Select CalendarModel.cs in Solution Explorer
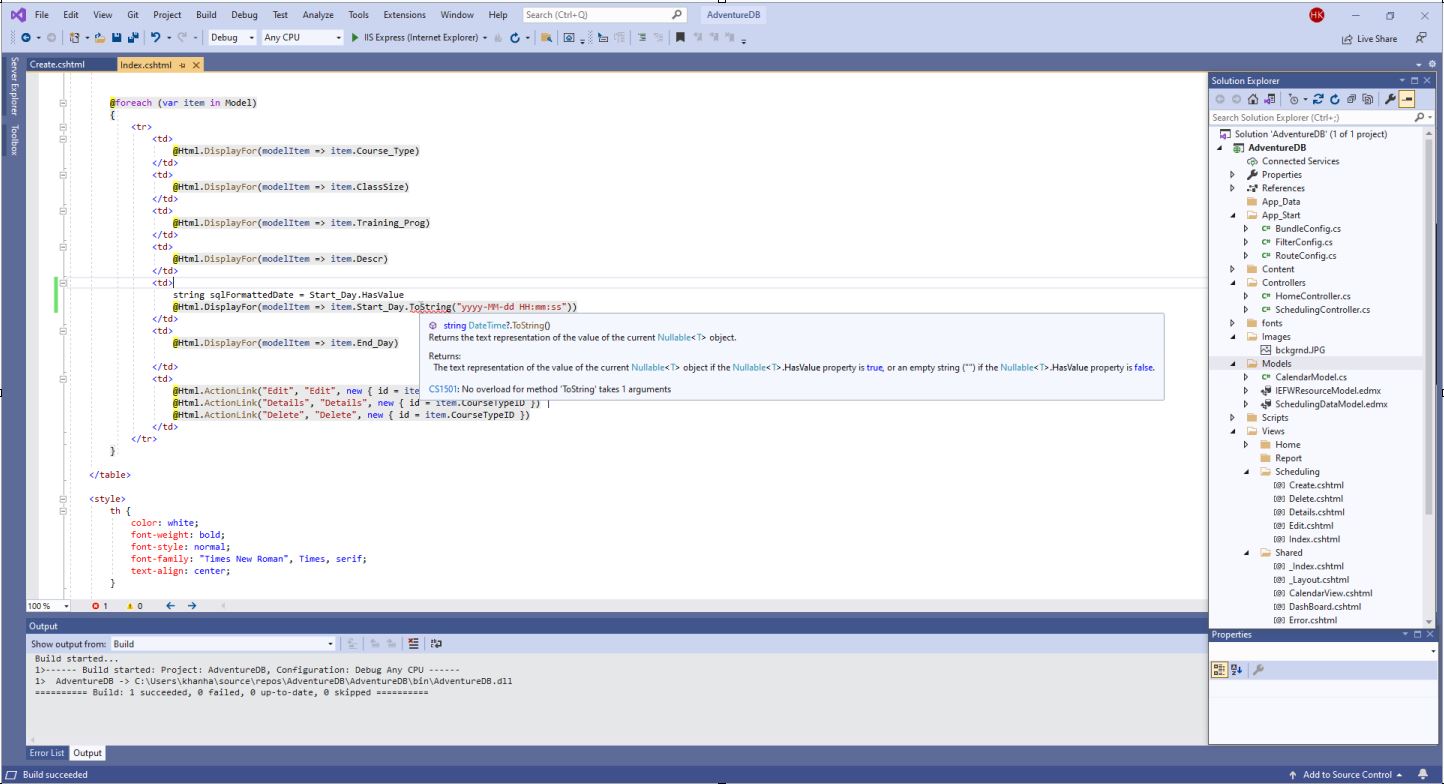Screen dimensions: 1444x784 tap(1311, 377)
